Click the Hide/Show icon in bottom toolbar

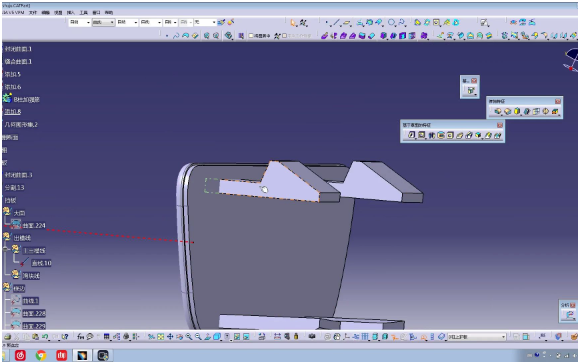tap(237, 337)
